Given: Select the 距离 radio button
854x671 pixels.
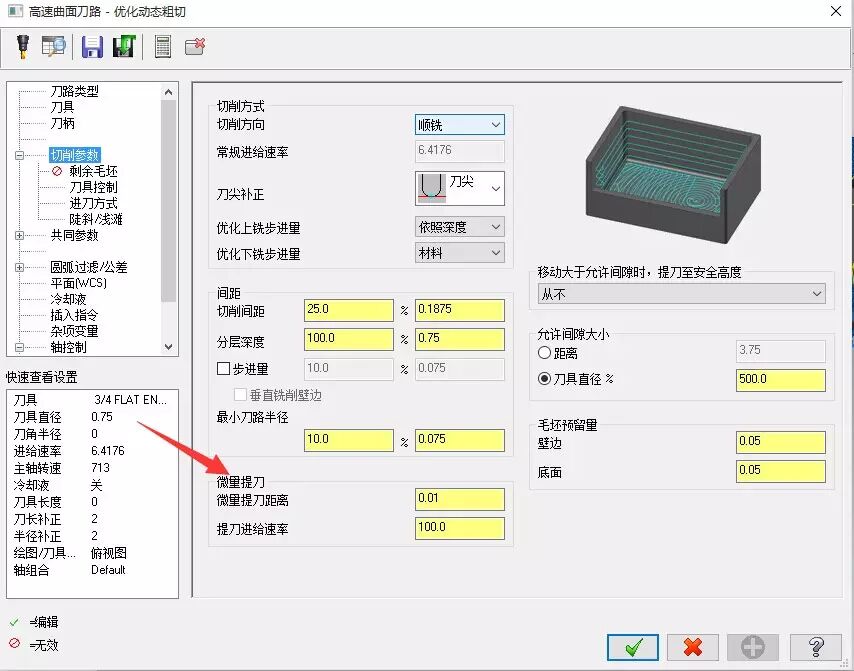Looking at the screenshot, I should (544, 353).
